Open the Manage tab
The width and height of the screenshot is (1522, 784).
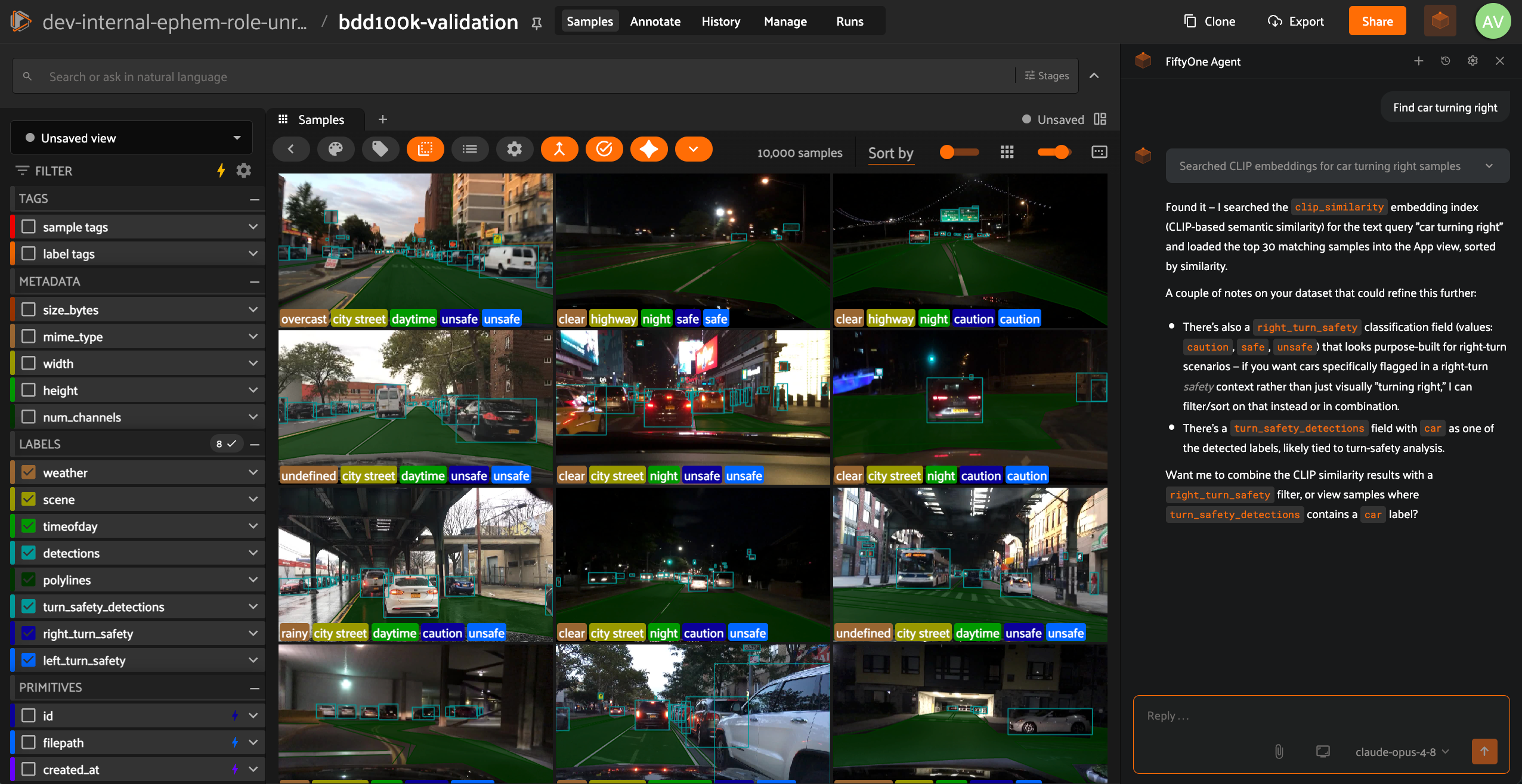(785, 21)
